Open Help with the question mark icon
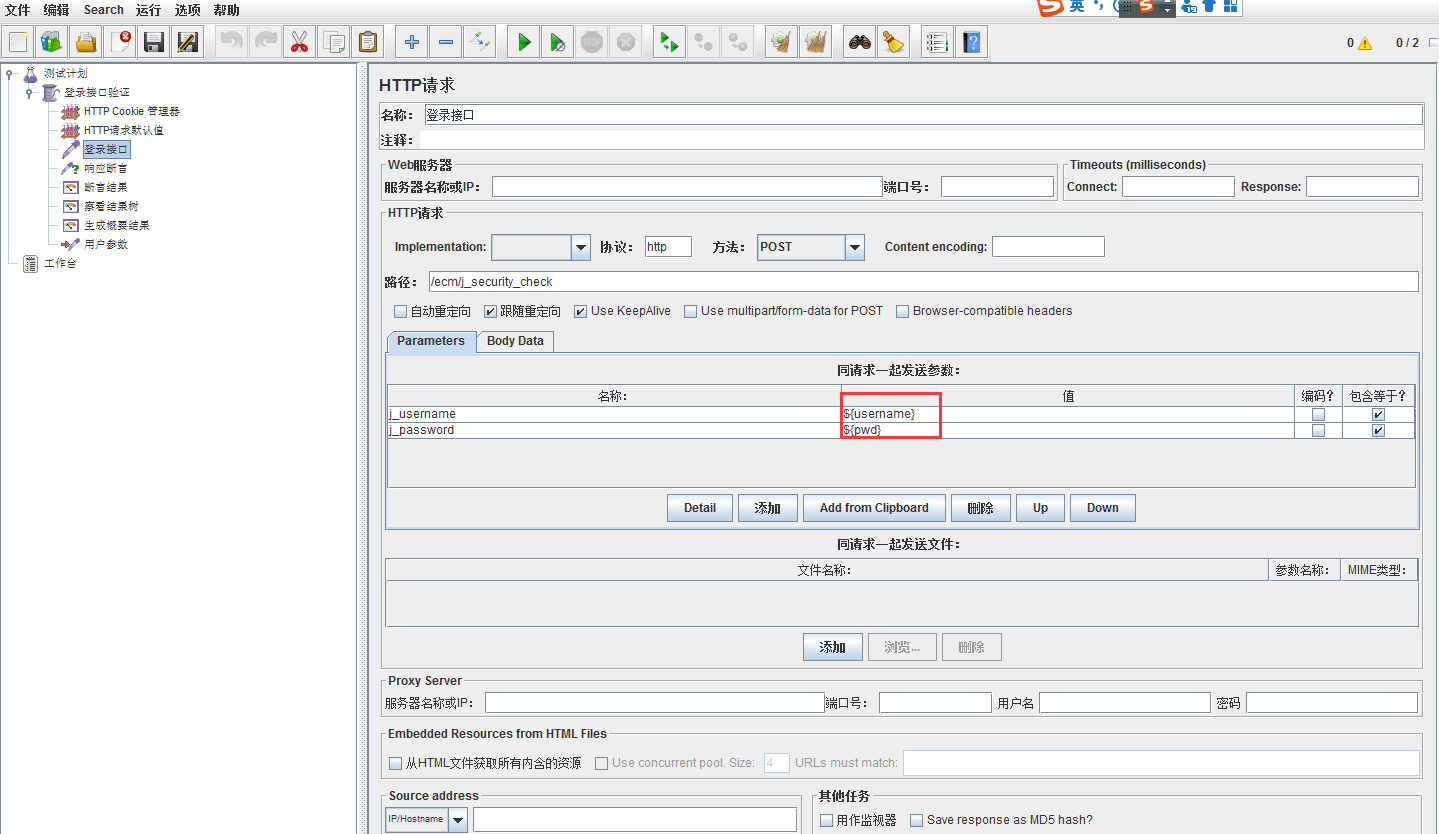The width and height of the screenshot is (1439, 834). tap(971, 42)
